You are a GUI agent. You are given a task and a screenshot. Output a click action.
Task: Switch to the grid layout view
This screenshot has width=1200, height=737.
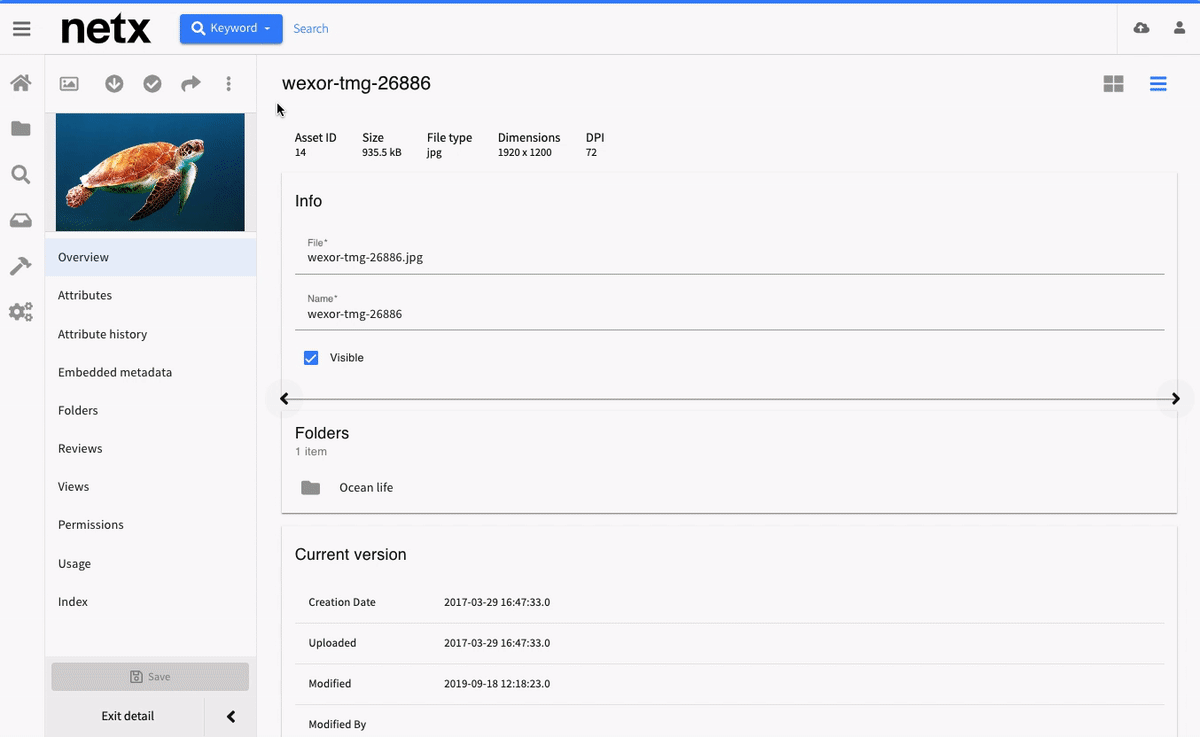click(x=1113, y=84)
